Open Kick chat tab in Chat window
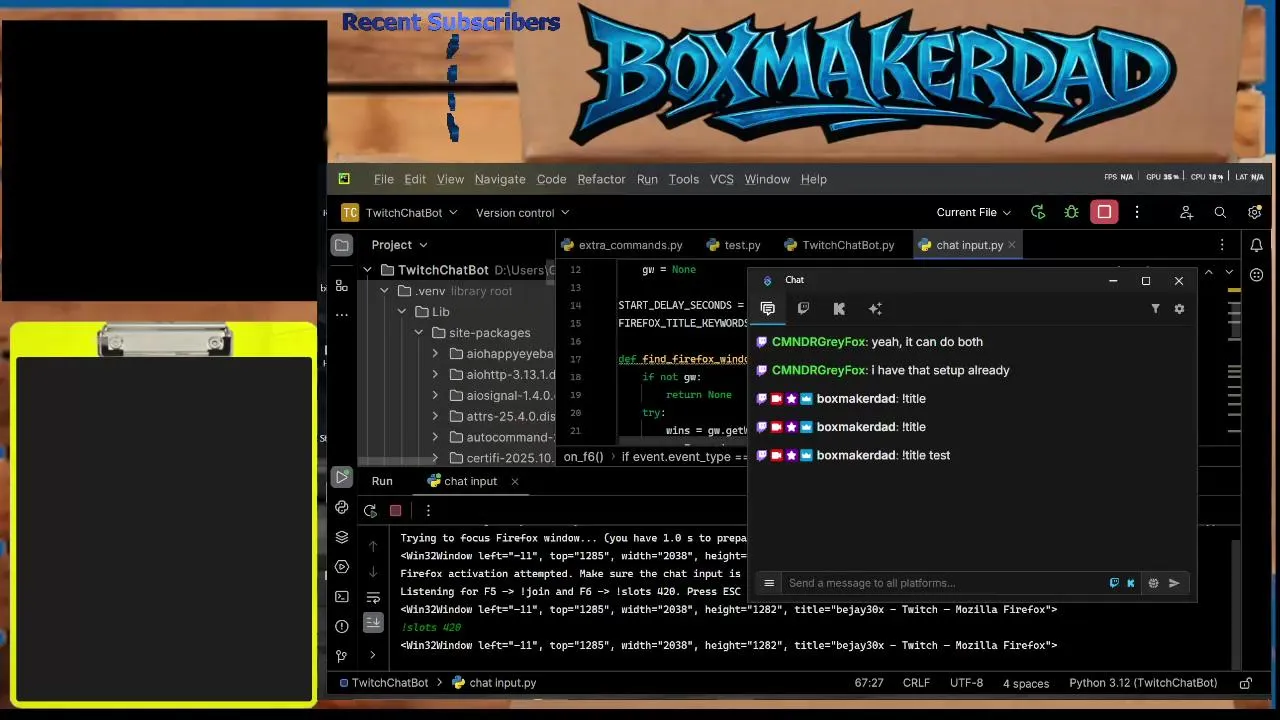The height and width of the screenshot is (720, 1280). [x=839, y=309]
